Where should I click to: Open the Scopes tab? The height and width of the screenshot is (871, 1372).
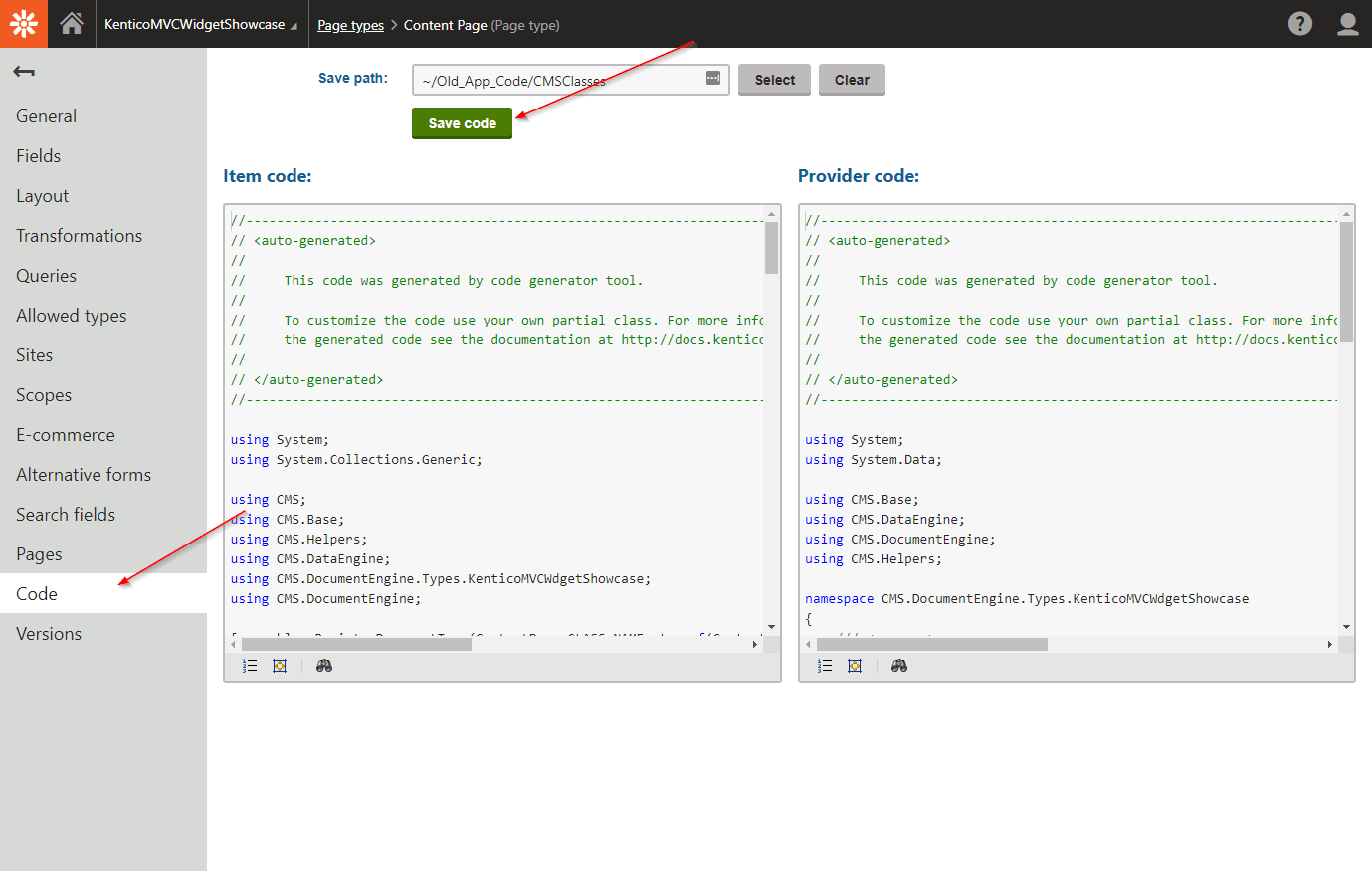(x=103, y=395)
